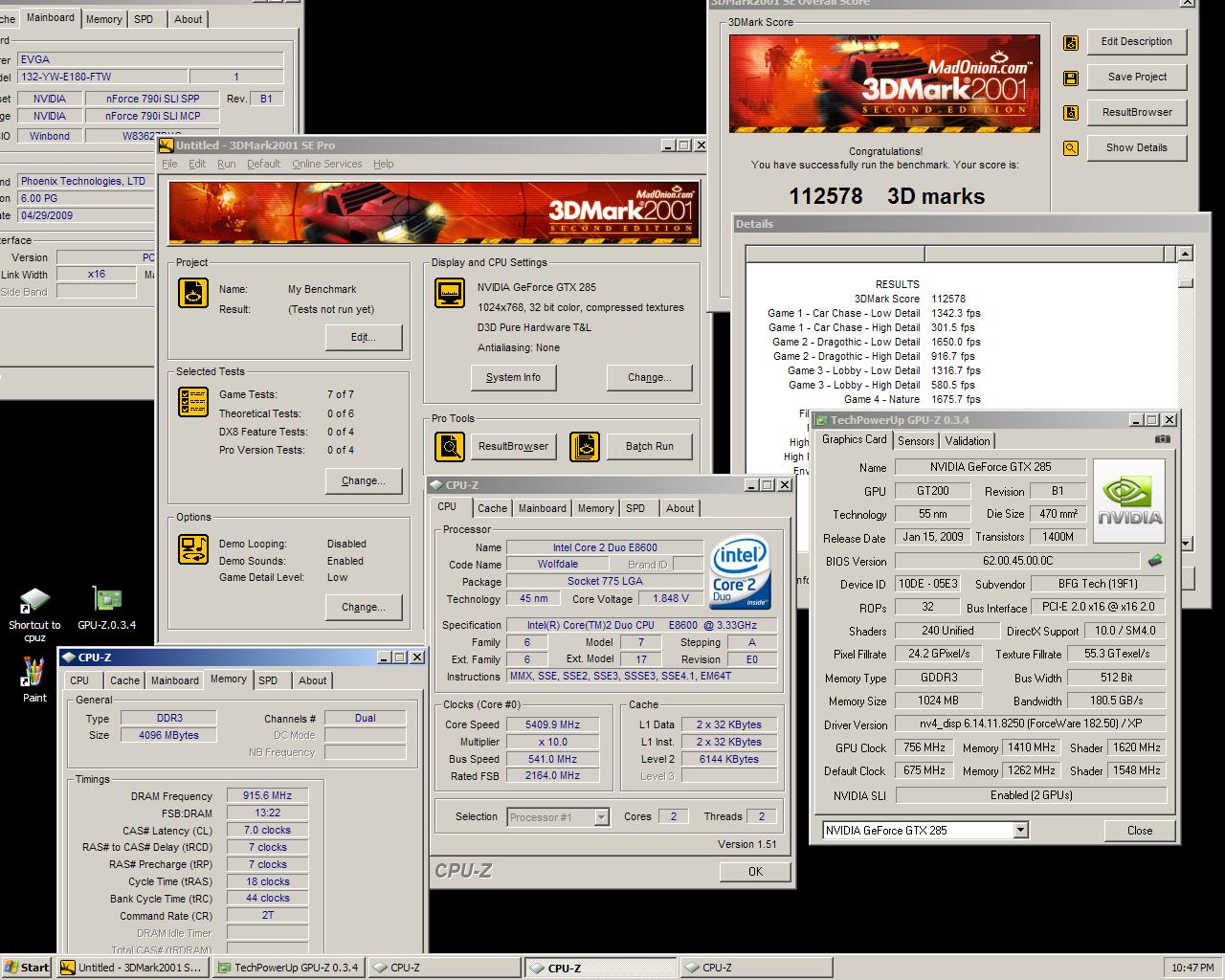This screenshot has height=980, width=1225.
Task: Click the Show Details button
Action: coord(1136,147)
